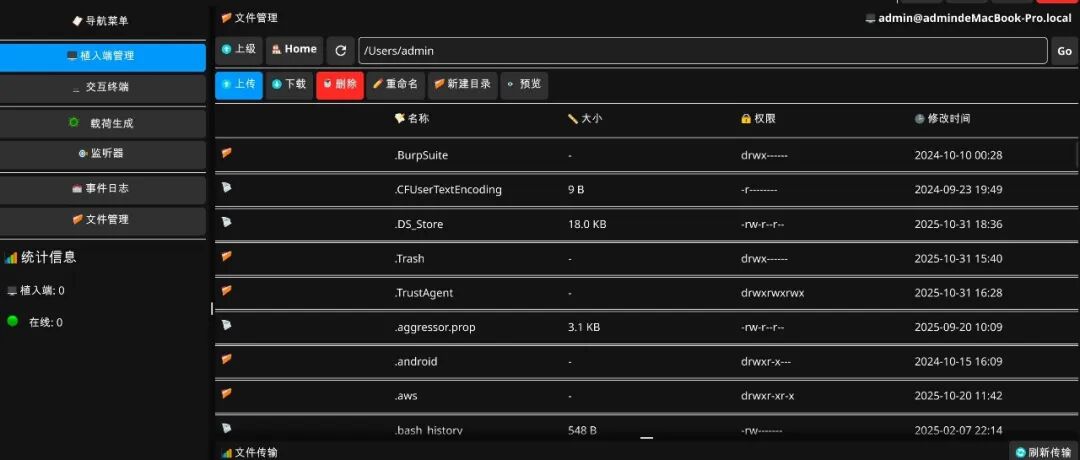Click the 下载 download button

(289, 85)
